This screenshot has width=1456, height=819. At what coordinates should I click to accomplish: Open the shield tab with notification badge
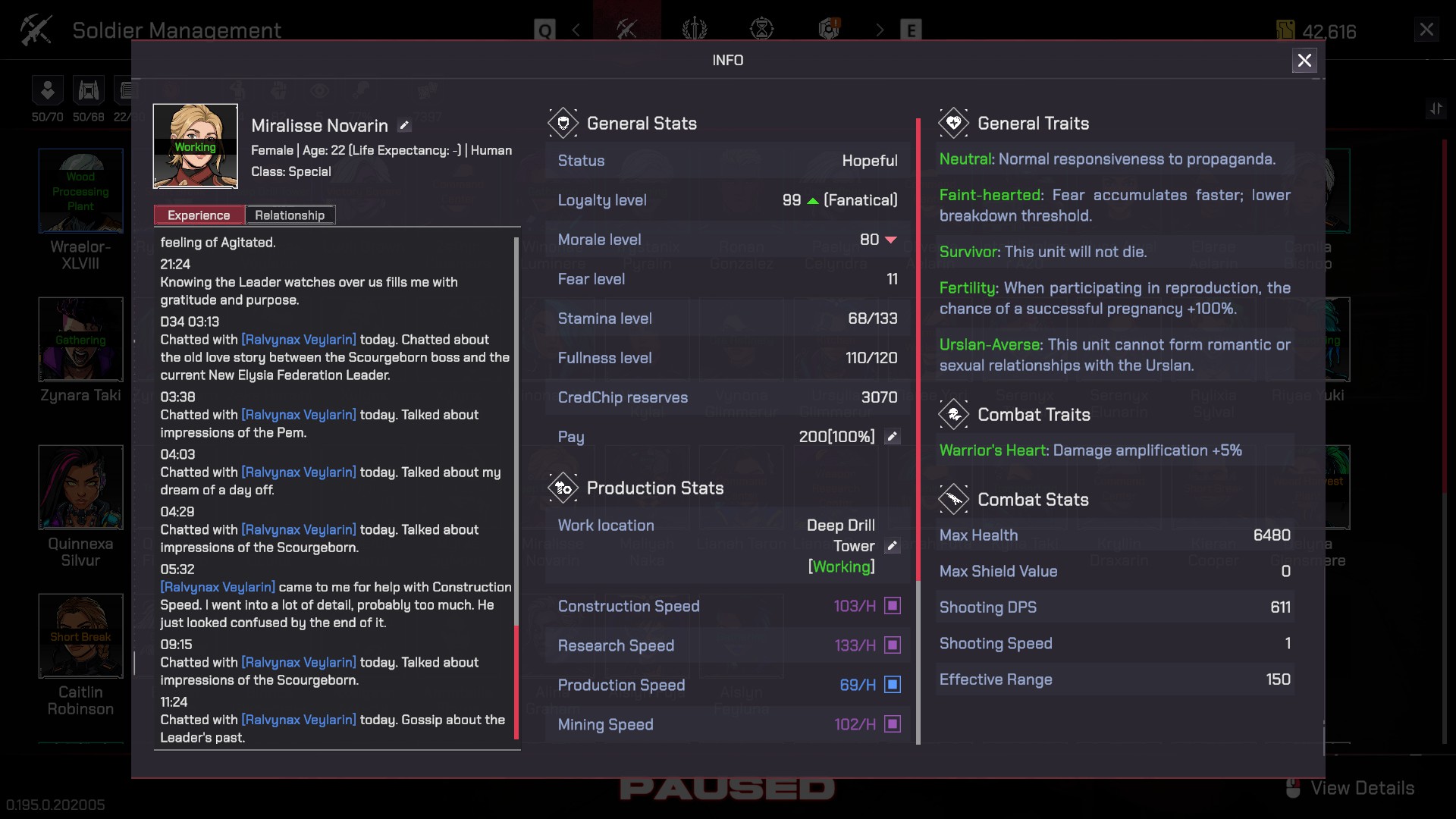[x=830, y=30]
